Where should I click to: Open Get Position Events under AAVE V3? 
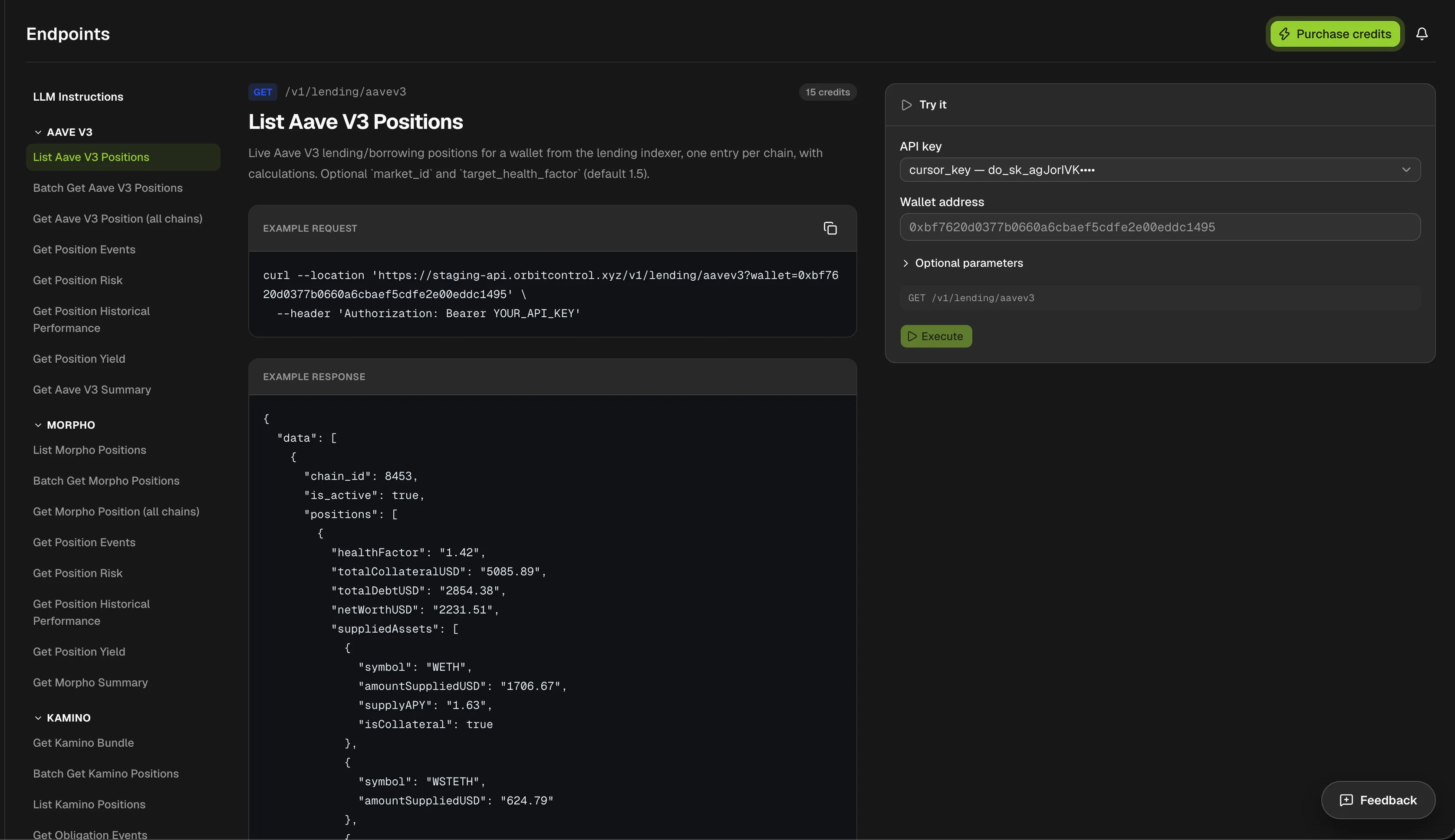(84, 250)
